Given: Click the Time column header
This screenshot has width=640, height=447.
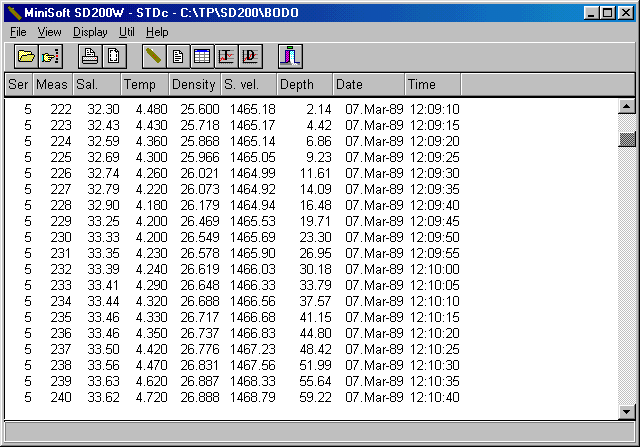Looking at the screenshot, I should [x=433, y=85].
